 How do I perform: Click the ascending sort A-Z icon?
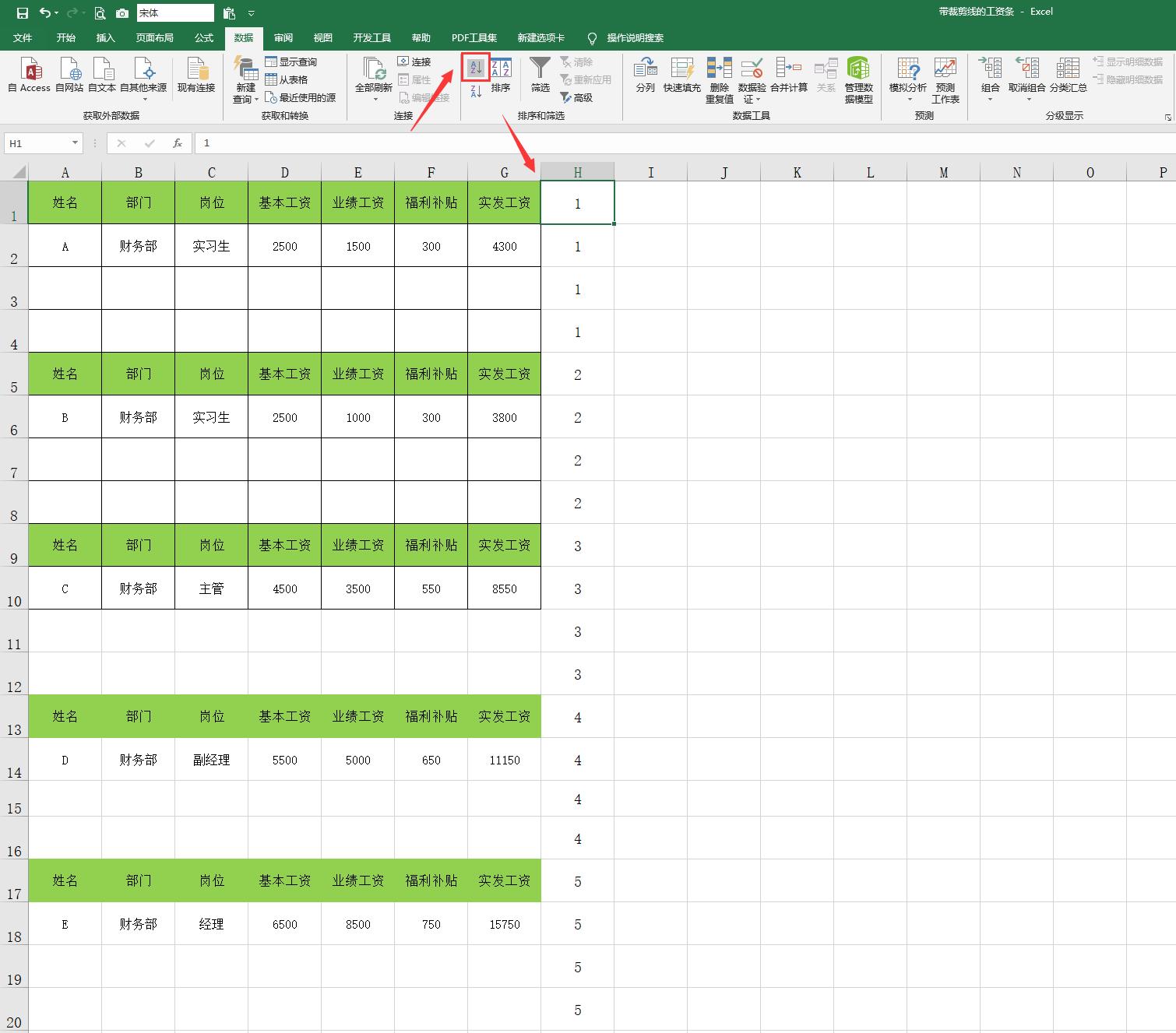coord(476,68)
